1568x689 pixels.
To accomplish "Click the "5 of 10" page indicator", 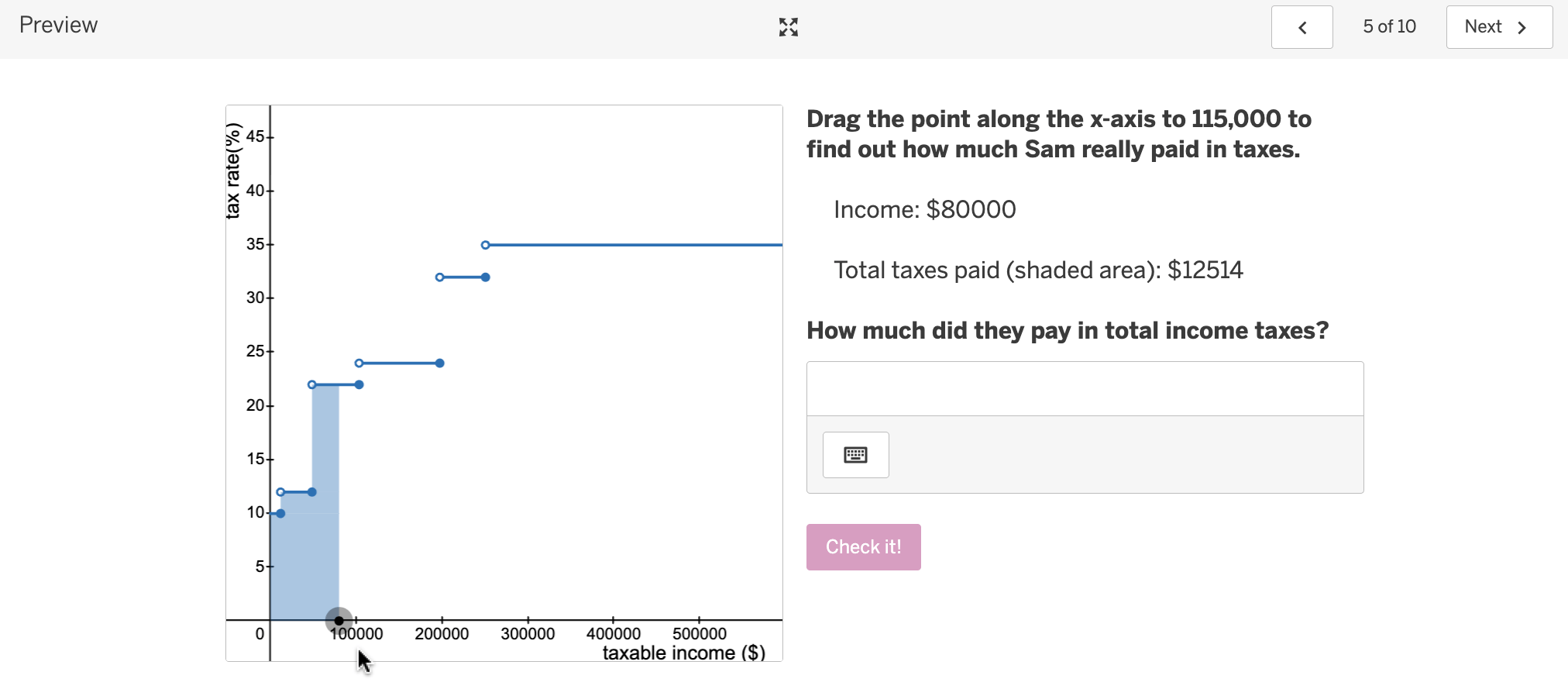I will point(1389,27).
